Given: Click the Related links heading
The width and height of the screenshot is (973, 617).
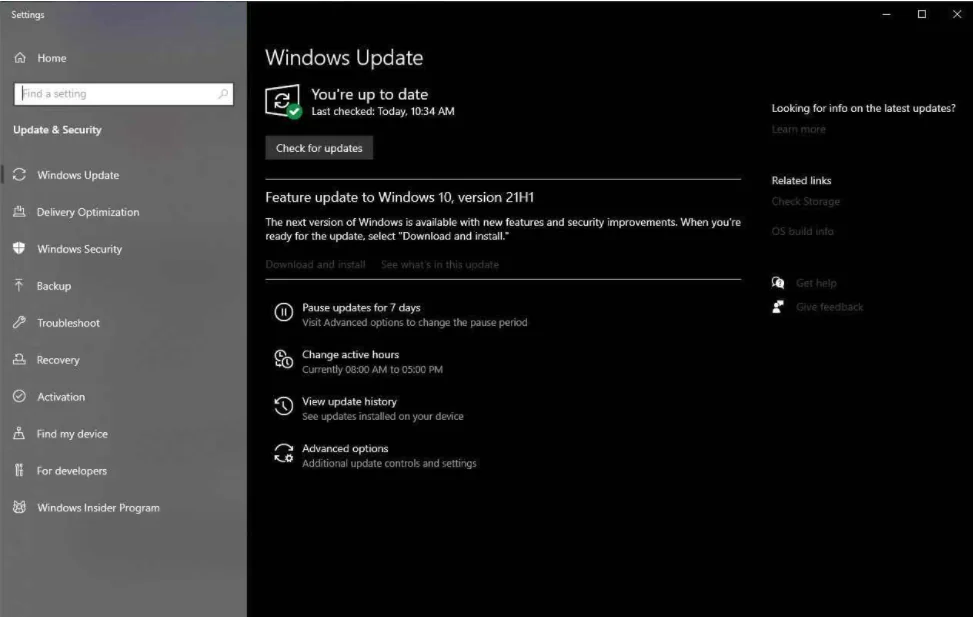Looking at the screenshot, I should point(801,181).
